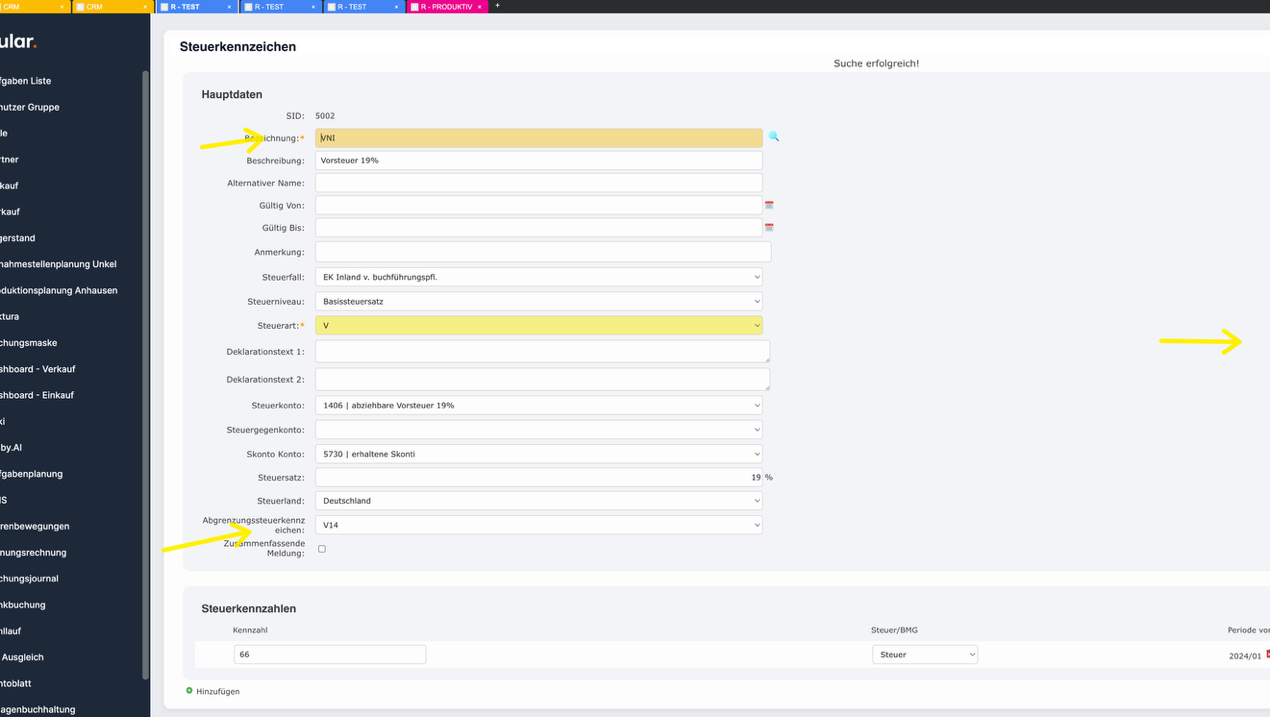
Task: Click the green plus Hinzufügen icon
Action: (189, 691)
